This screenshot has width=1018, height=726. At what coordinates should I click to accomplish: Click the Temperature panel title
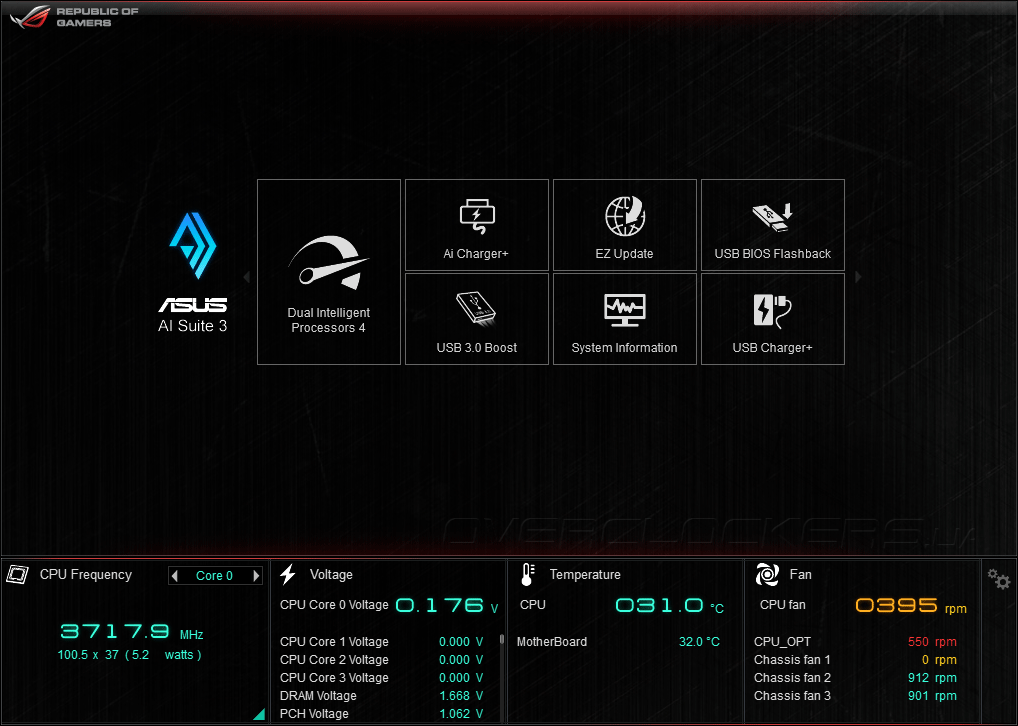pyautogui.click(x=585, y=575)
